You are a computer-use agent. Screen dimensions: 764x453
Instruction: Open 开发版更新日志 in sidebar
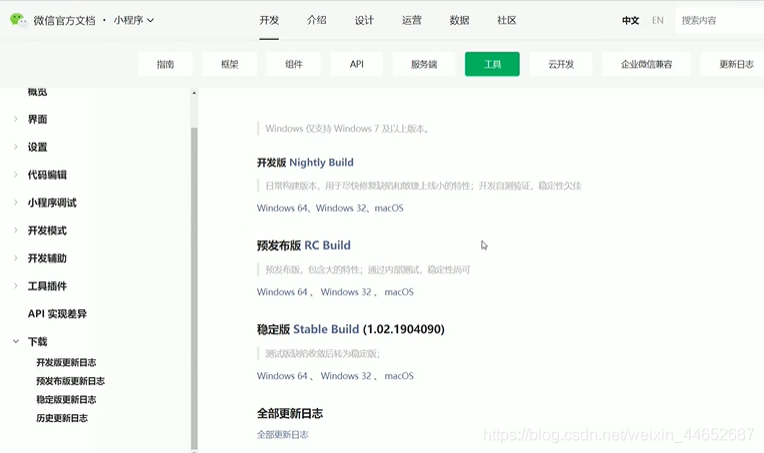(66, 362)
